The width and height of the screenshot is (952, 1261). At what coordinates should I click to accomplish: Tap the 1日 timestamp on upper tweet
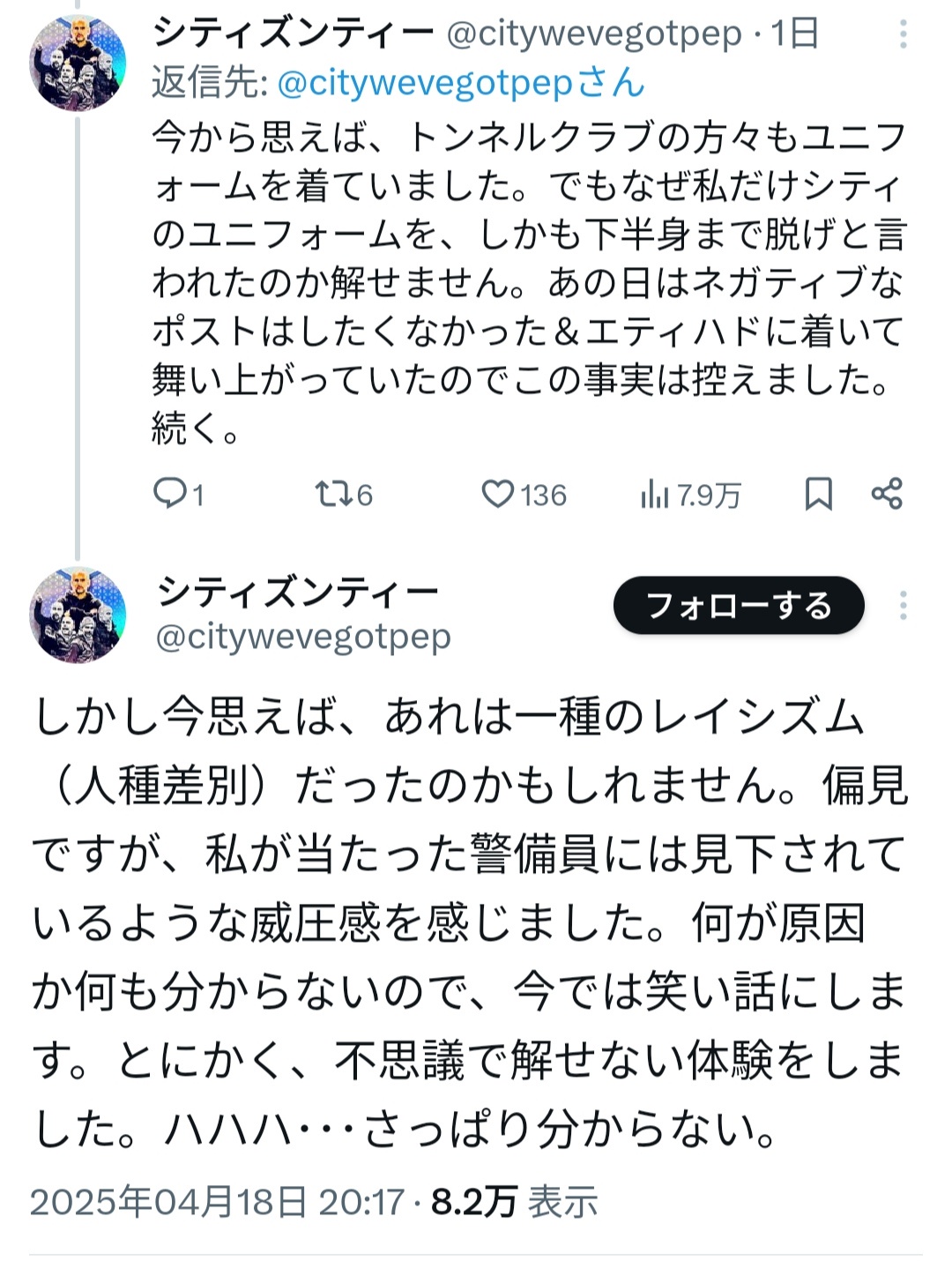tap(795, 34)
